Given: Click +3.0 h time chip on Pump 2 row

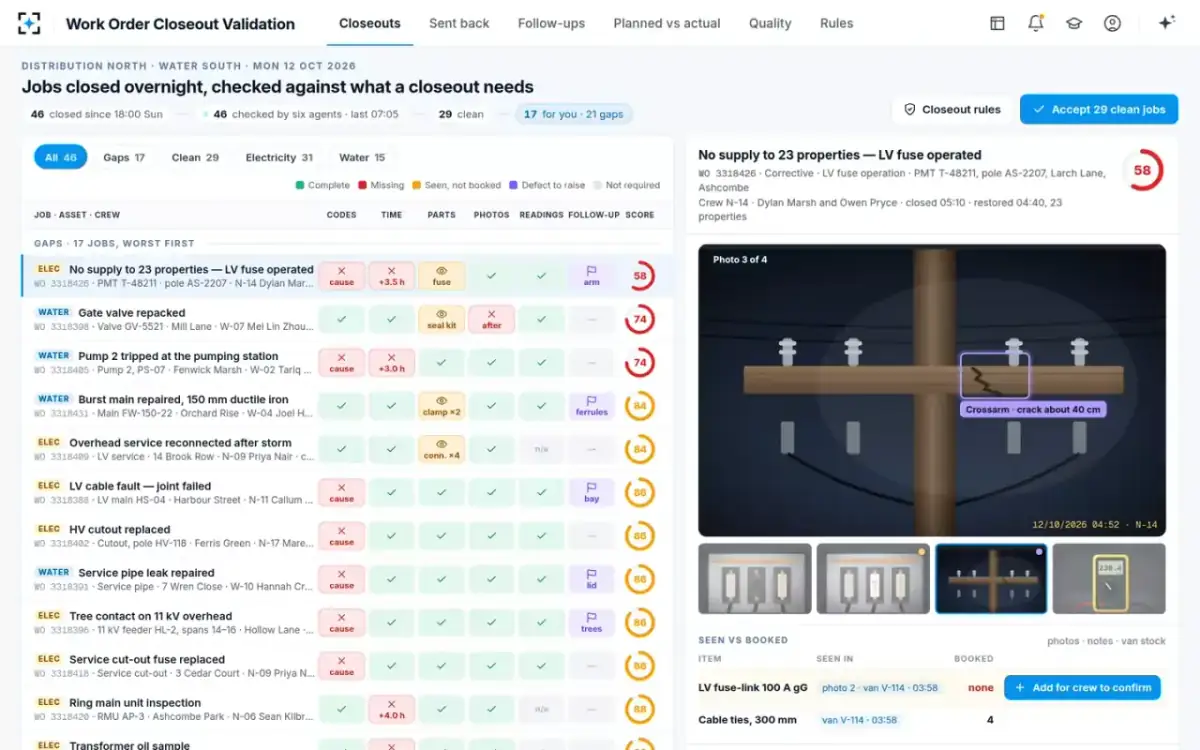Looking at the screenshot, I should (x=392, y=362).
